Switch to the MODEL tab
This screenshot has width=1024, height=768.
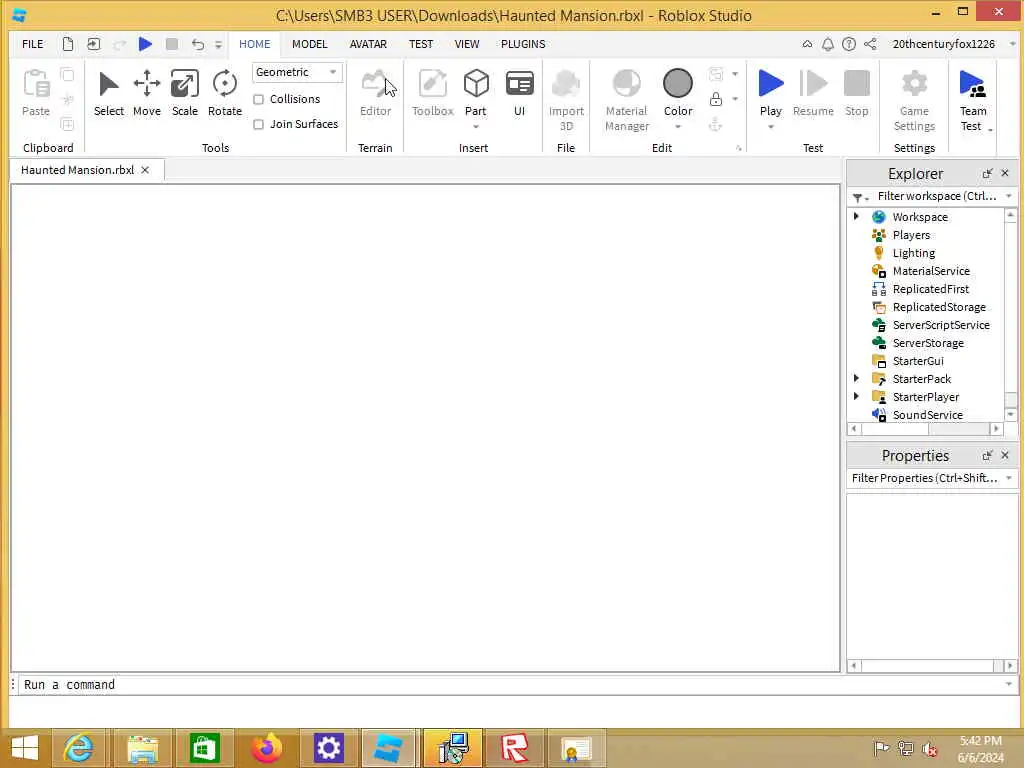310,44
